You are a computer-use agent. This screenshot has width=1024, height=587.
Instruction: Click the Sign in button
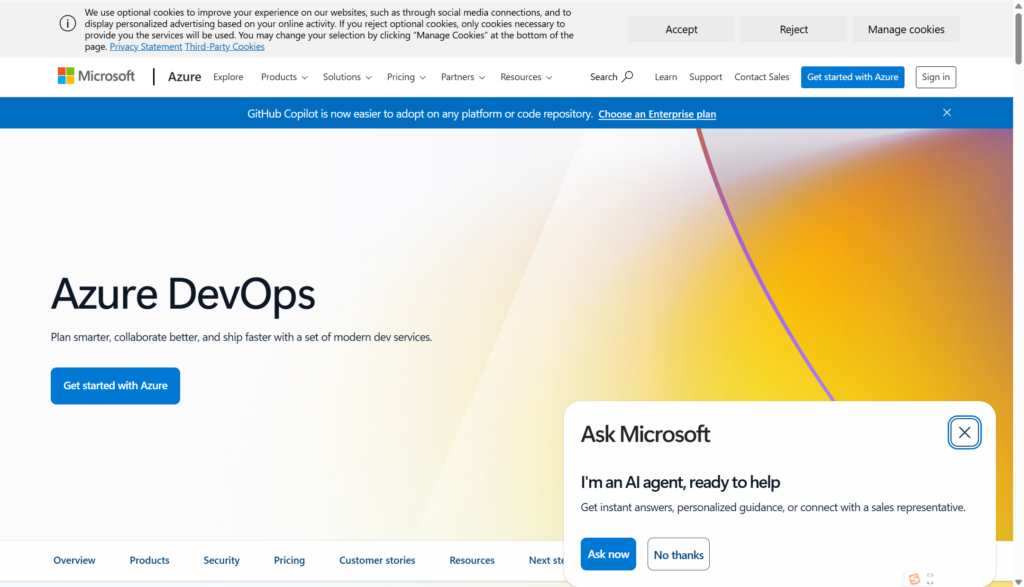[x=935, y=77]
